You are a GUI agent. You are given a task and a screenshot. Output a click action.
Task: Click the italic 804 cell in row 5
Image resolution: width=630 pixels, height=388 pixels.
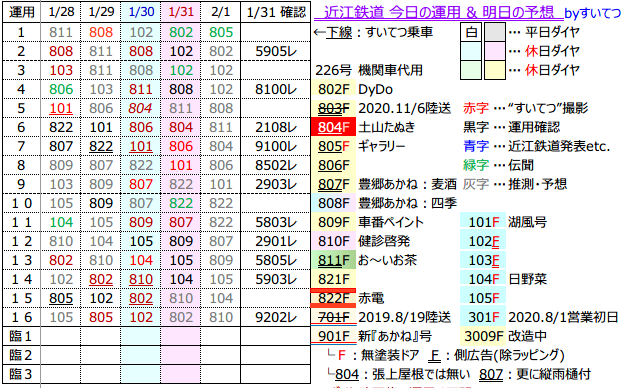pyautogui.click(x=141, y=108)
